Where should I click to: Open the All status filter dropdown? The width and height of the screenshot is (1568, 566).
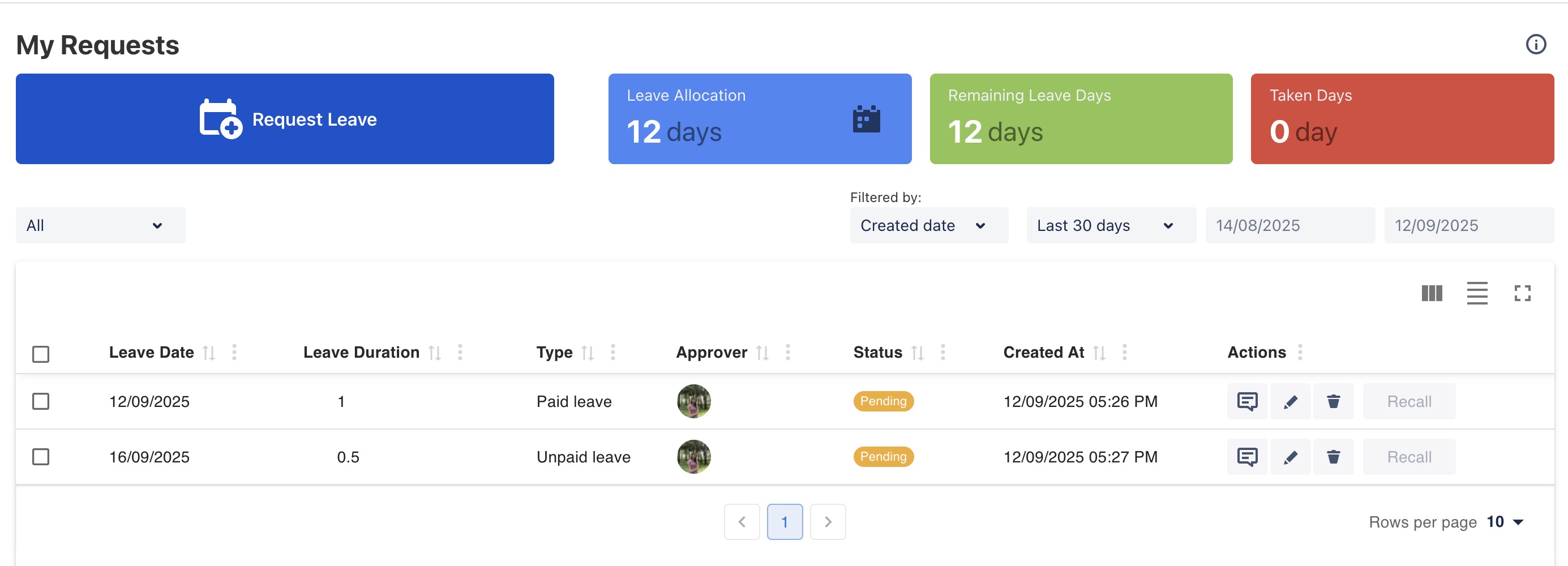100,225
